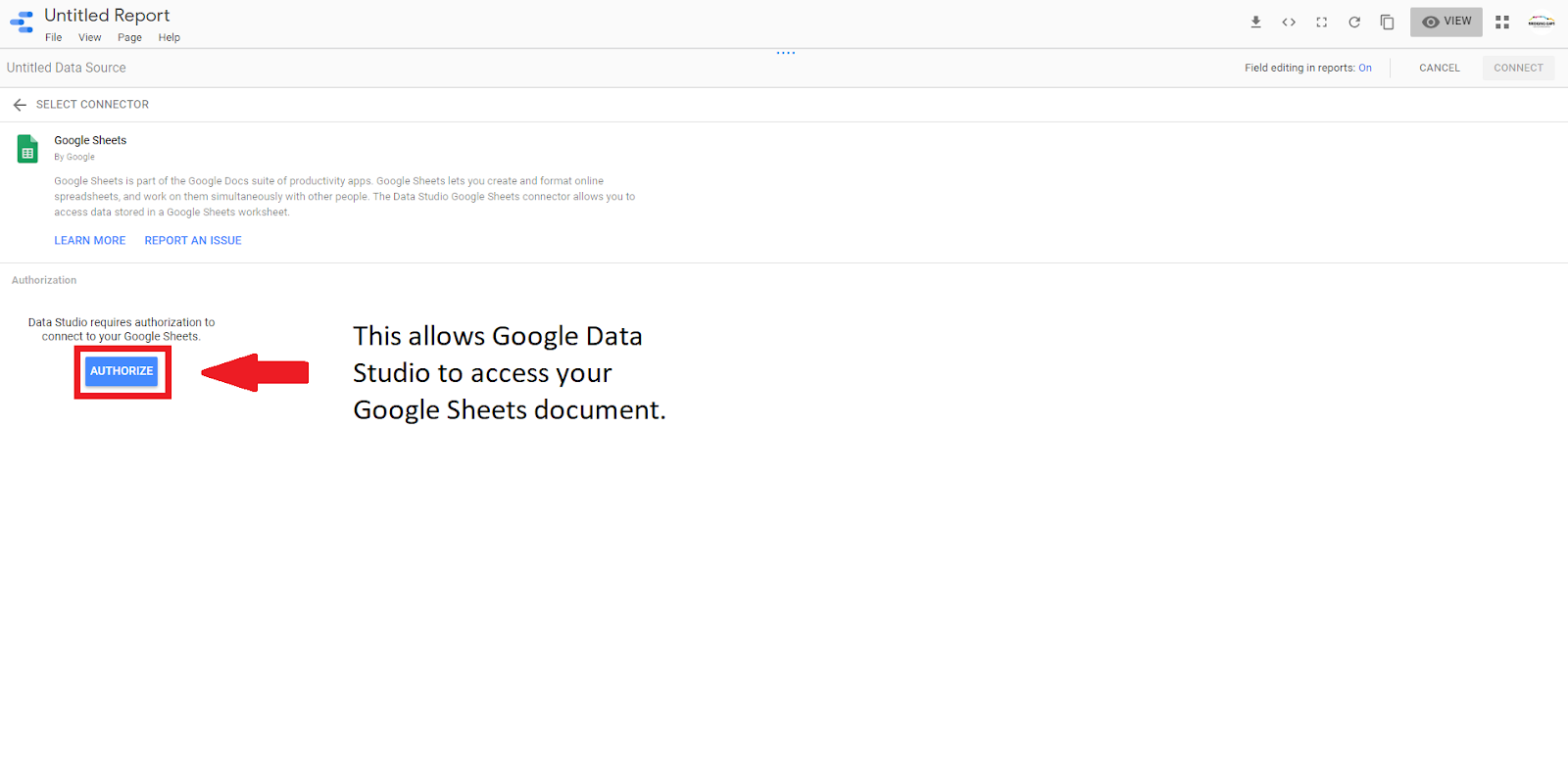
Task: Toggle full screen mode icon
Action: 1321,22
